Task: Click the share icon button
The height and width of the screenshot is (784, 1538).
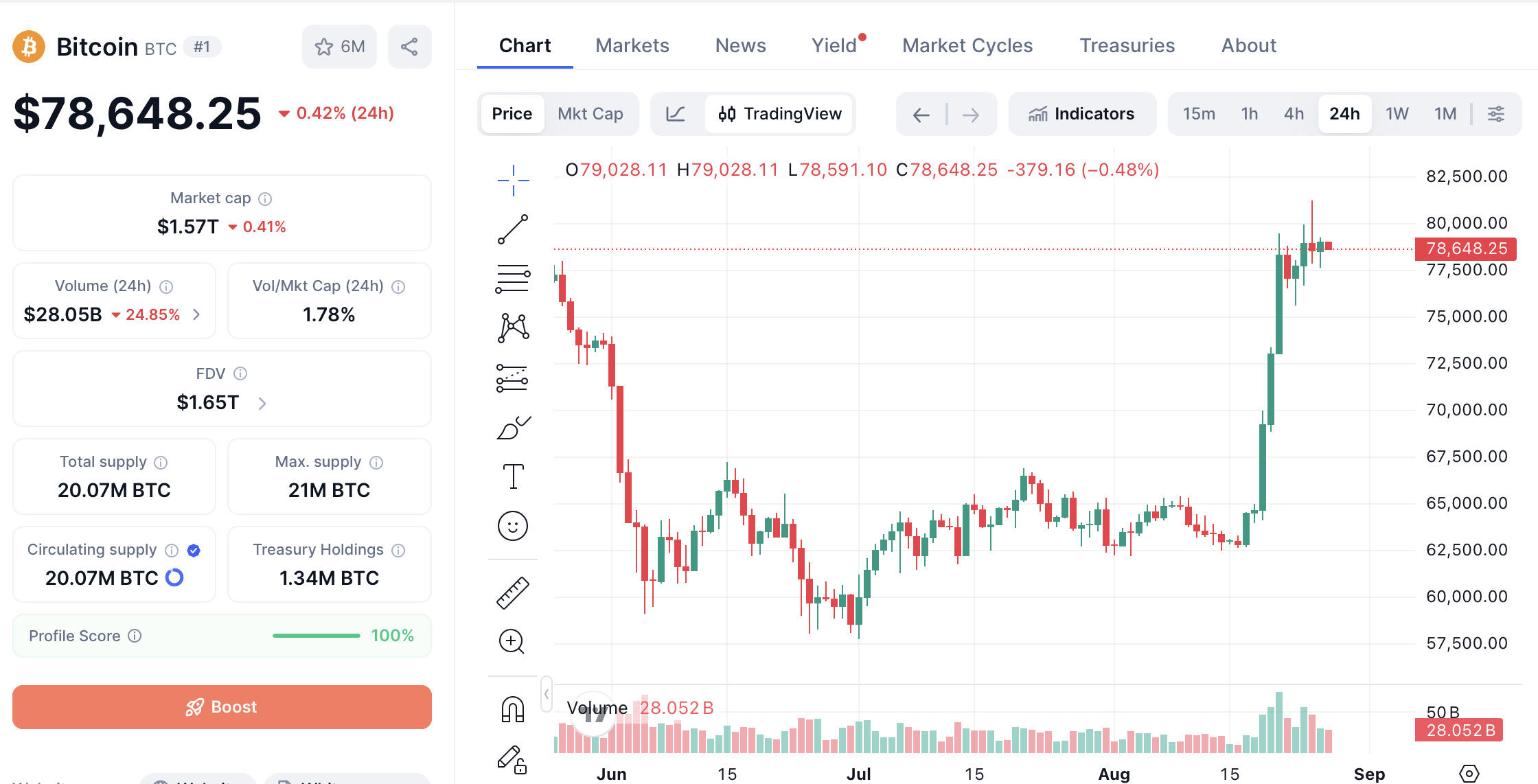Action: click(409, 47)
